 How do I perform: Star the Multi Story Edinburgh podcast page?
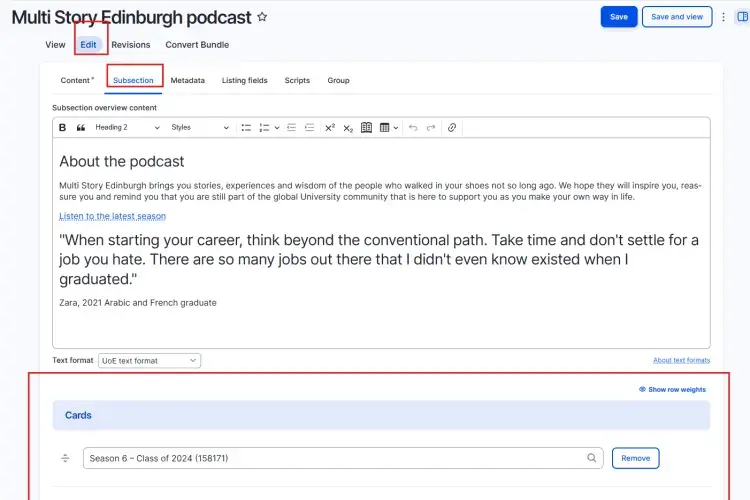tap(262, 17)
